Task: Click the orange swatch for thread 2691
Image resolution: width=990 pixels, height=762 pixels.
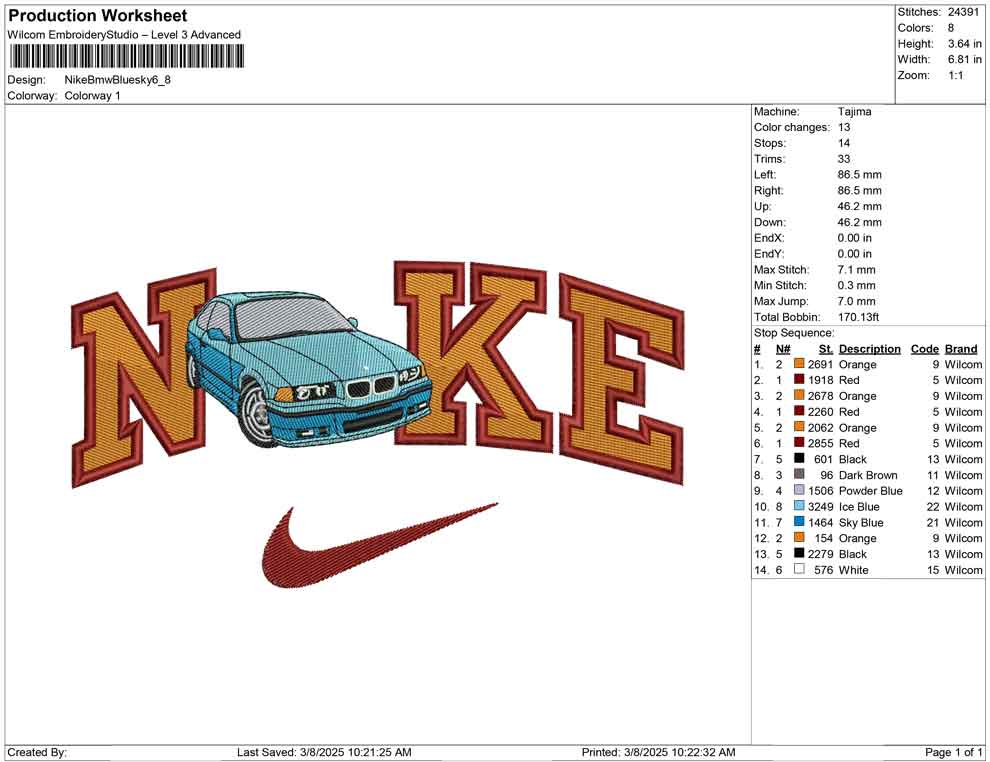Action: pos(799,364)
